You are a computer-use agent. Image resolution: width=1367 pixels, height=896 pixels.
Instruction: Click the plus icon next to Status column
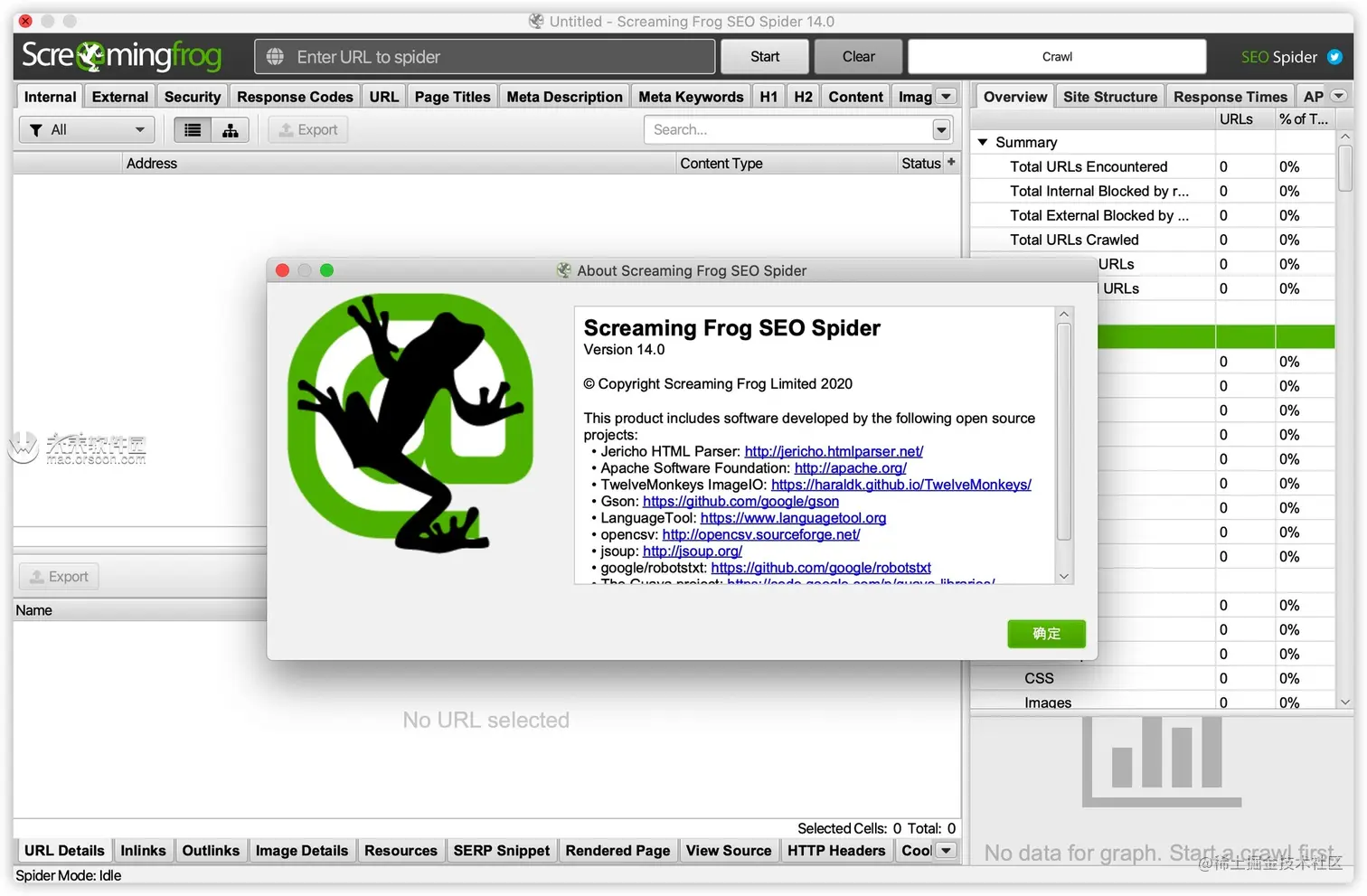pos(951,163)
